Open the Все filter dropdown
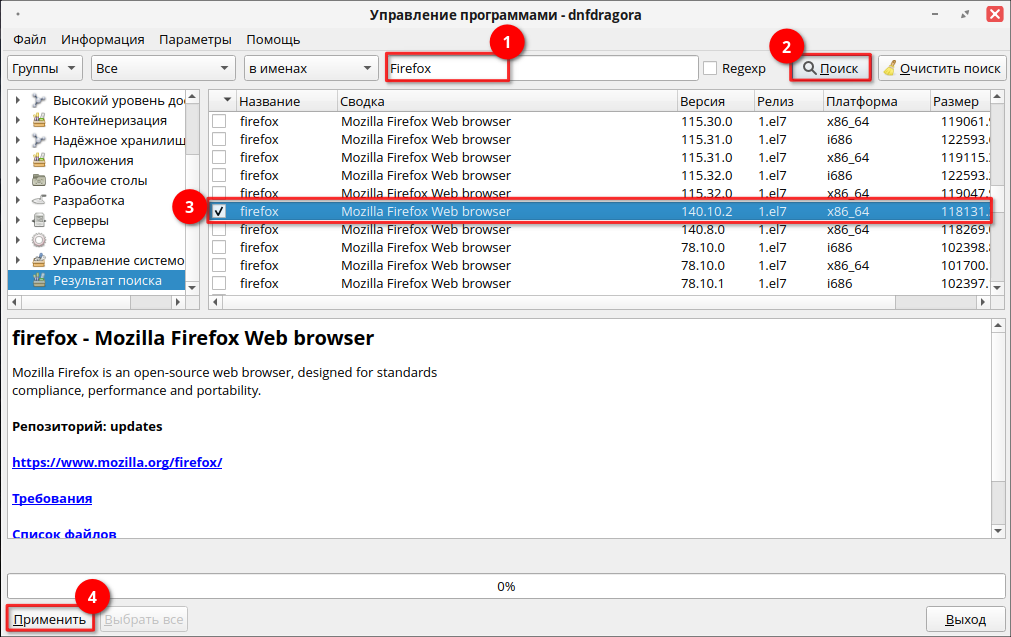 [x=162, y=68]
